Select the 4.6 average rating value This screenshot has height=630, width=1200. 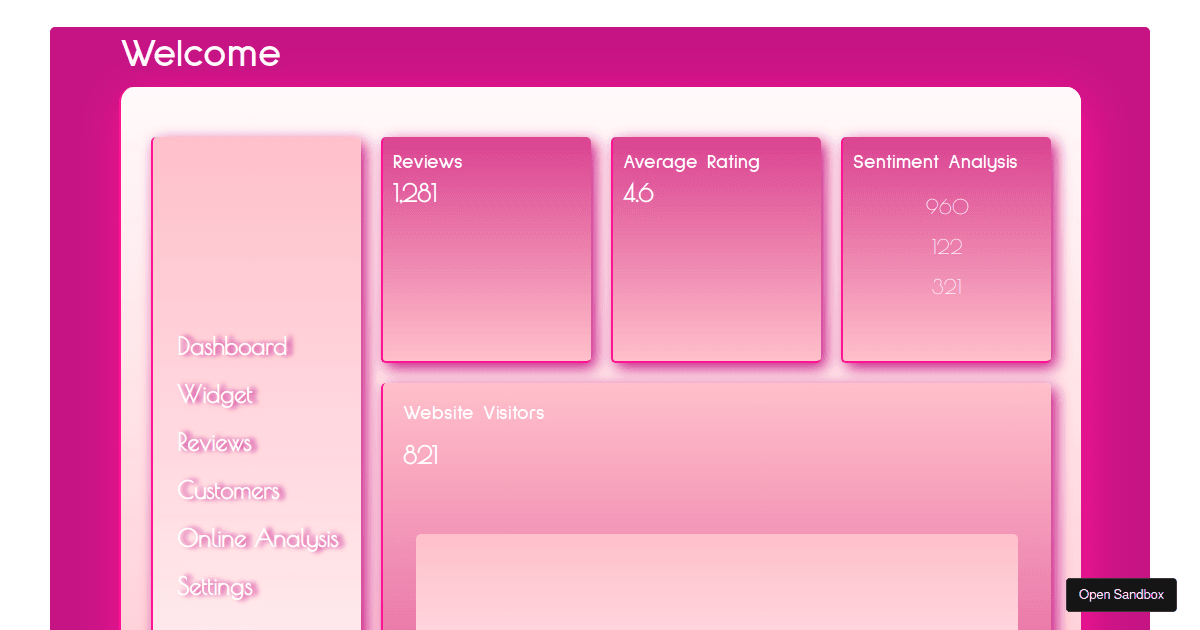(x=638, y=194)
